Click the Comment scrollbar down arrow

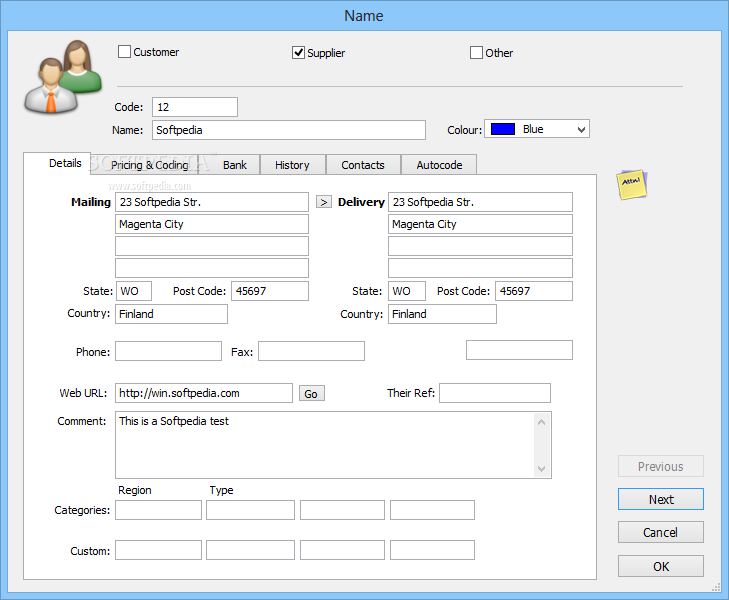click(x=541, y=468)
